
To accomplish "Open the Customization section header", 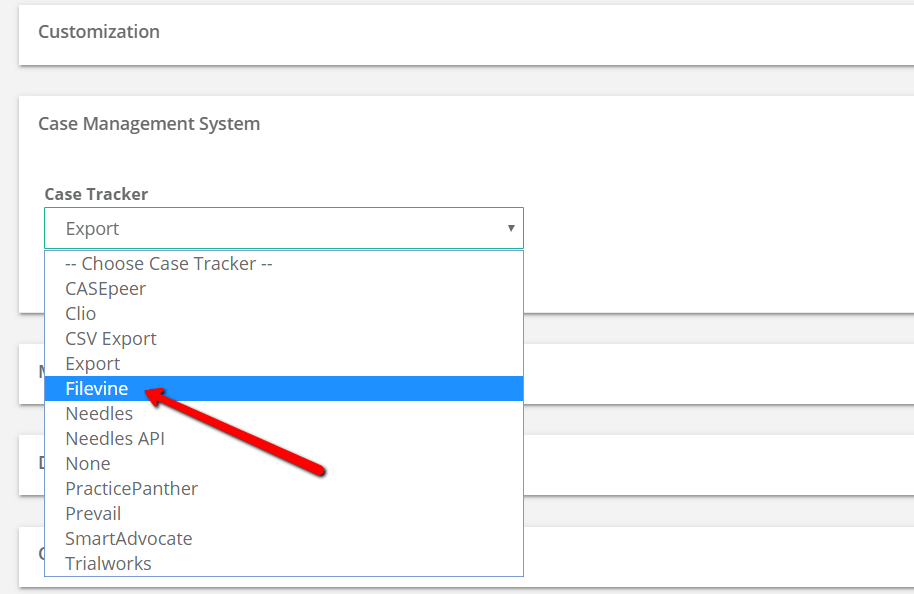I will click(98, 31).
